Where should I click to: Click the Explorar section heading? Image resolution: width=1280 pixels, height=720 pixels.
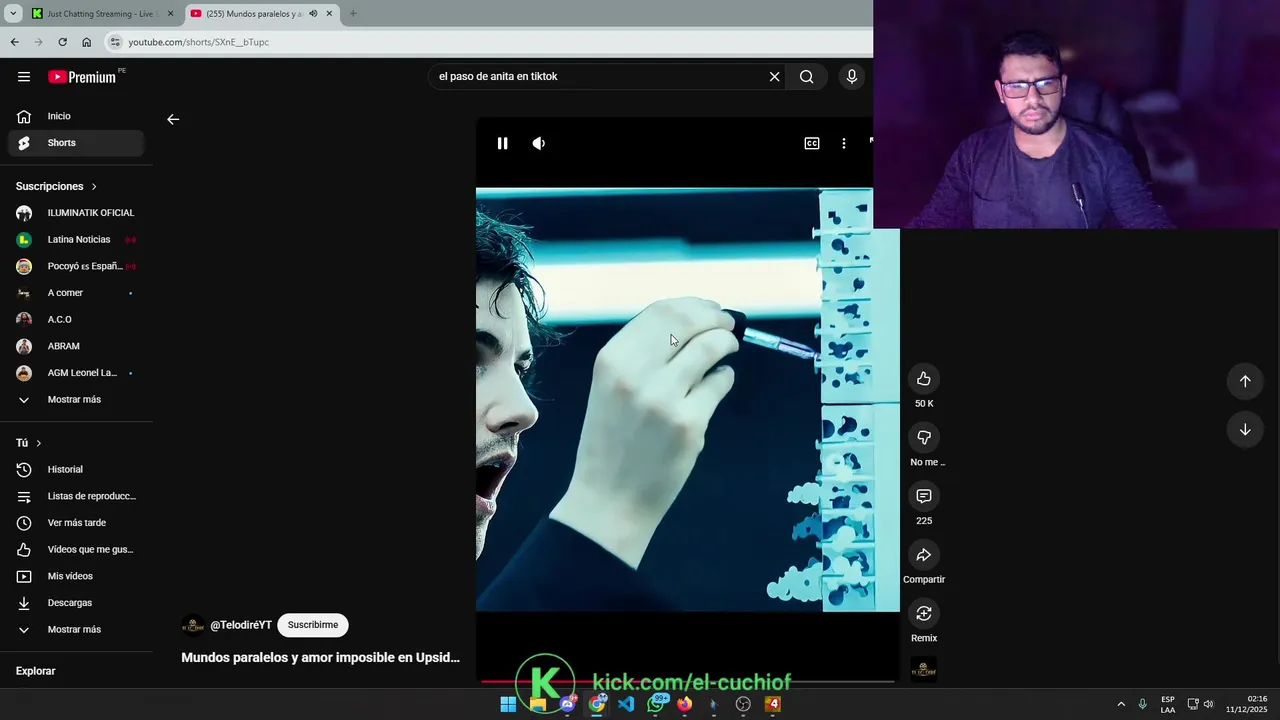[x=35, y=671]
